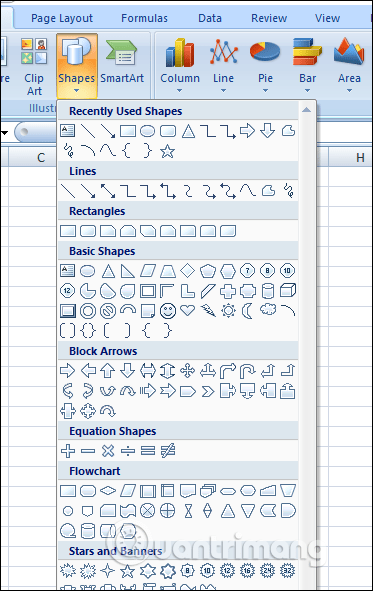The width and height of the screenshot is (373, 591).
Task: Select the smiley face shape
Action: click(168, 311)
